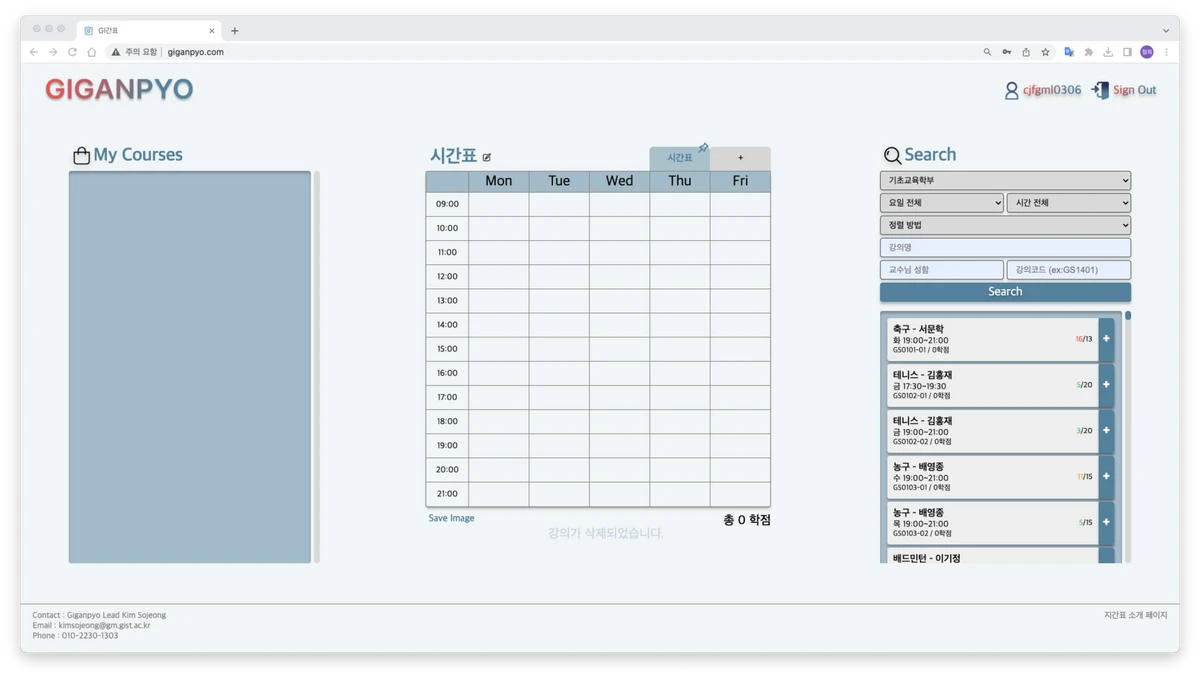Viewport: 1200px width, 678px height.
Task: Open the 요일 전체 day dropdown
Action: click(941, 203)
